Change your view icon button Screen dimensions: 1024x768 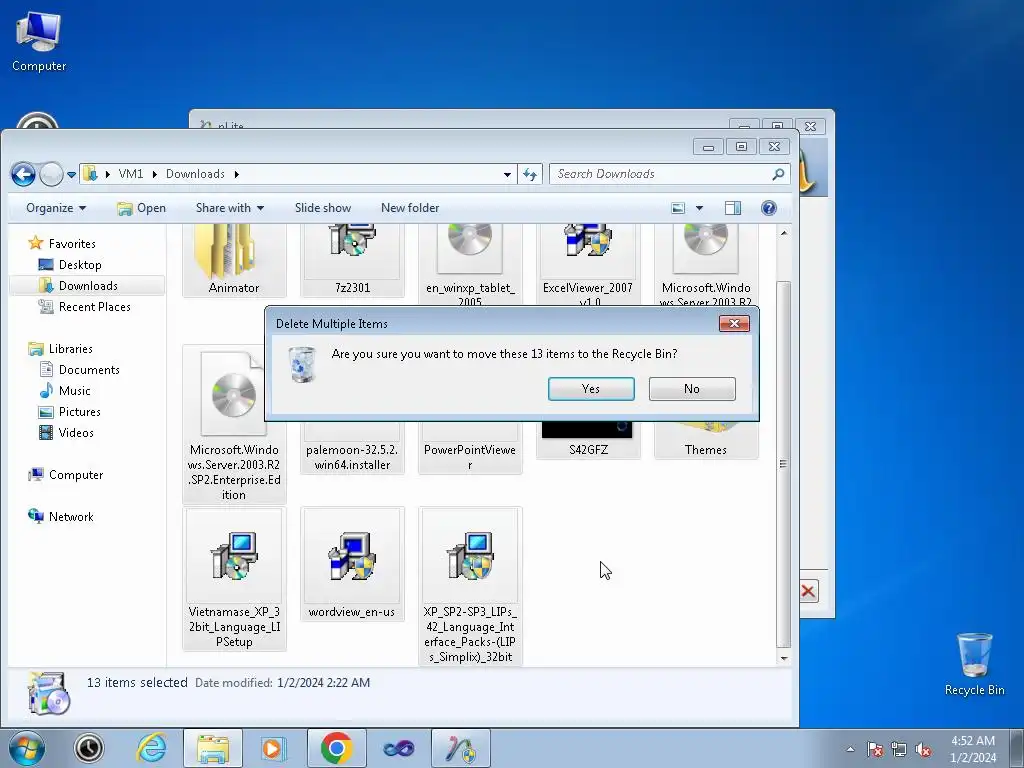click(x=679, y=208)
